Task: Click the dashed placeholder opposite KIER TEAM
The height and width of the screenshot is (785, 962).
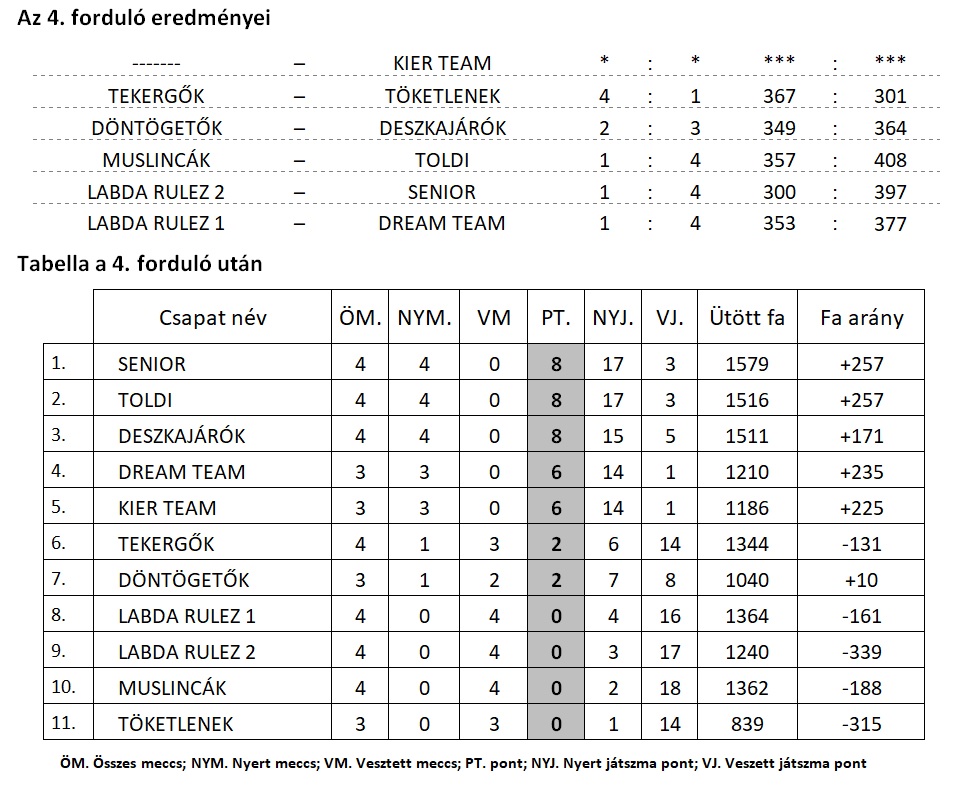Action: pyautogui.click(x=155, y=63)
